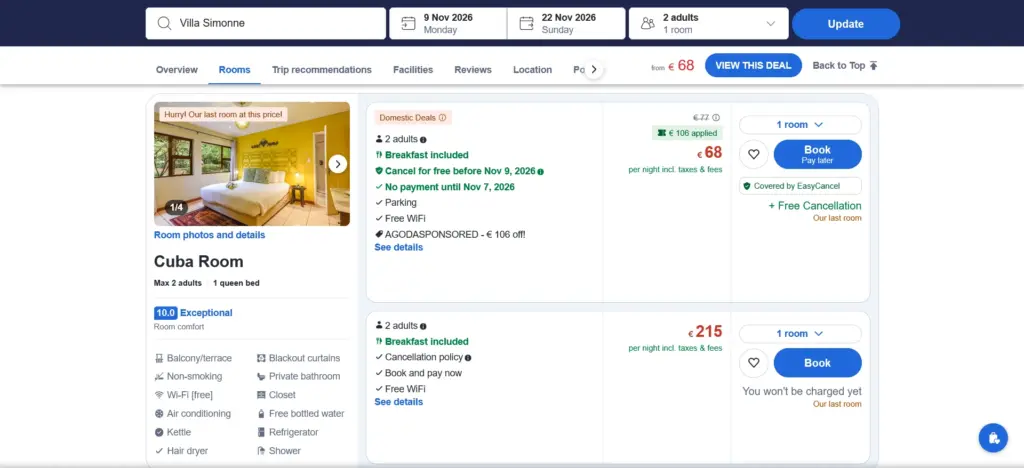Open the 22 Nov 2026 check-out date
The width and height of the screenshot is (1024, 468).
(x=566, y=23)
